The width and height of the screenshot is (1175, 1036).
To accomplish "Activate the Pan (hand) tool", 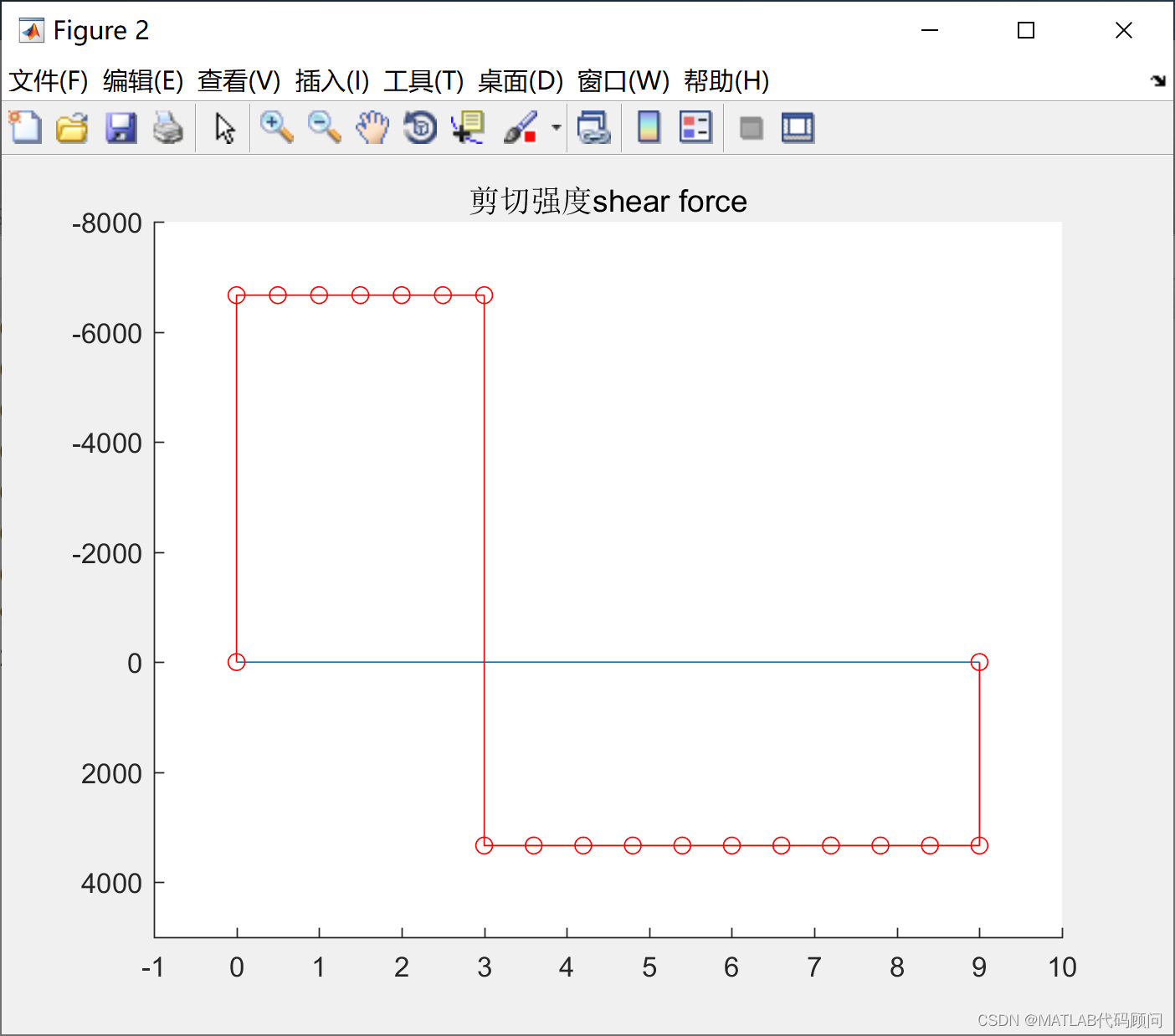I will (x=372, y=127).
